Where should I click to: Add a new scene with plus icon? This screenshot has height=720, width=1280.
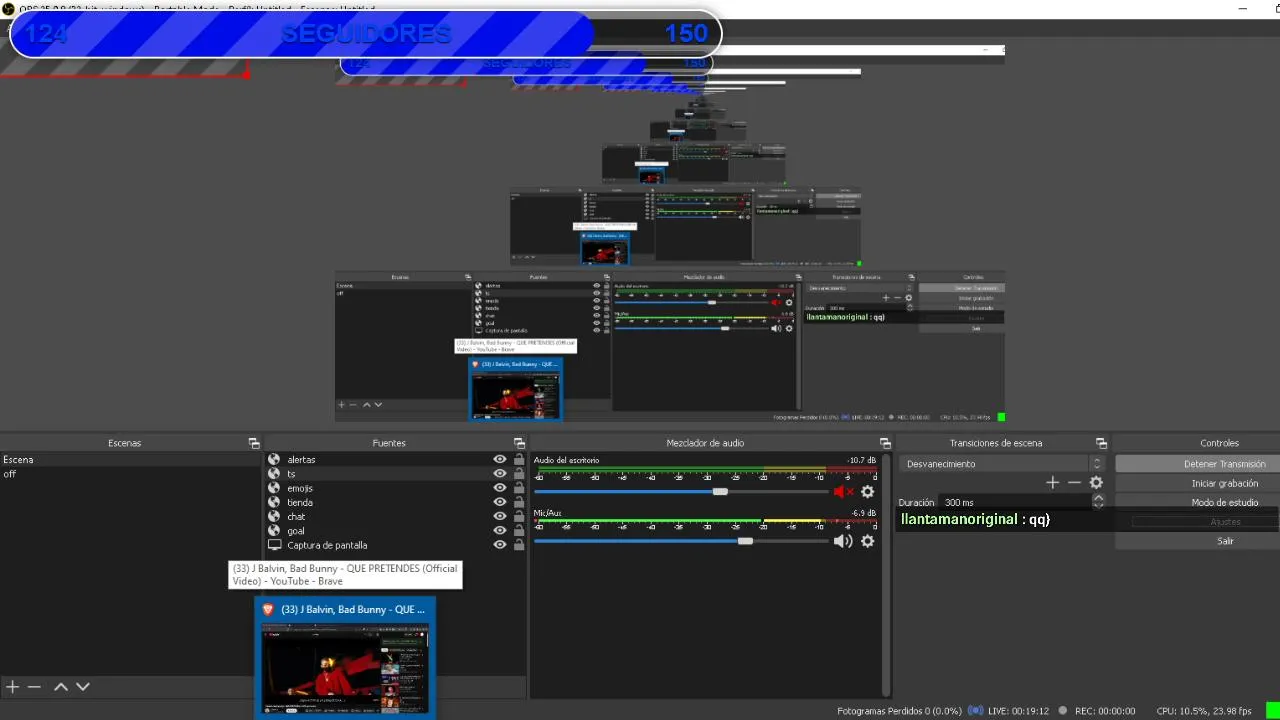pyautogui.click(x=12, y=687)
